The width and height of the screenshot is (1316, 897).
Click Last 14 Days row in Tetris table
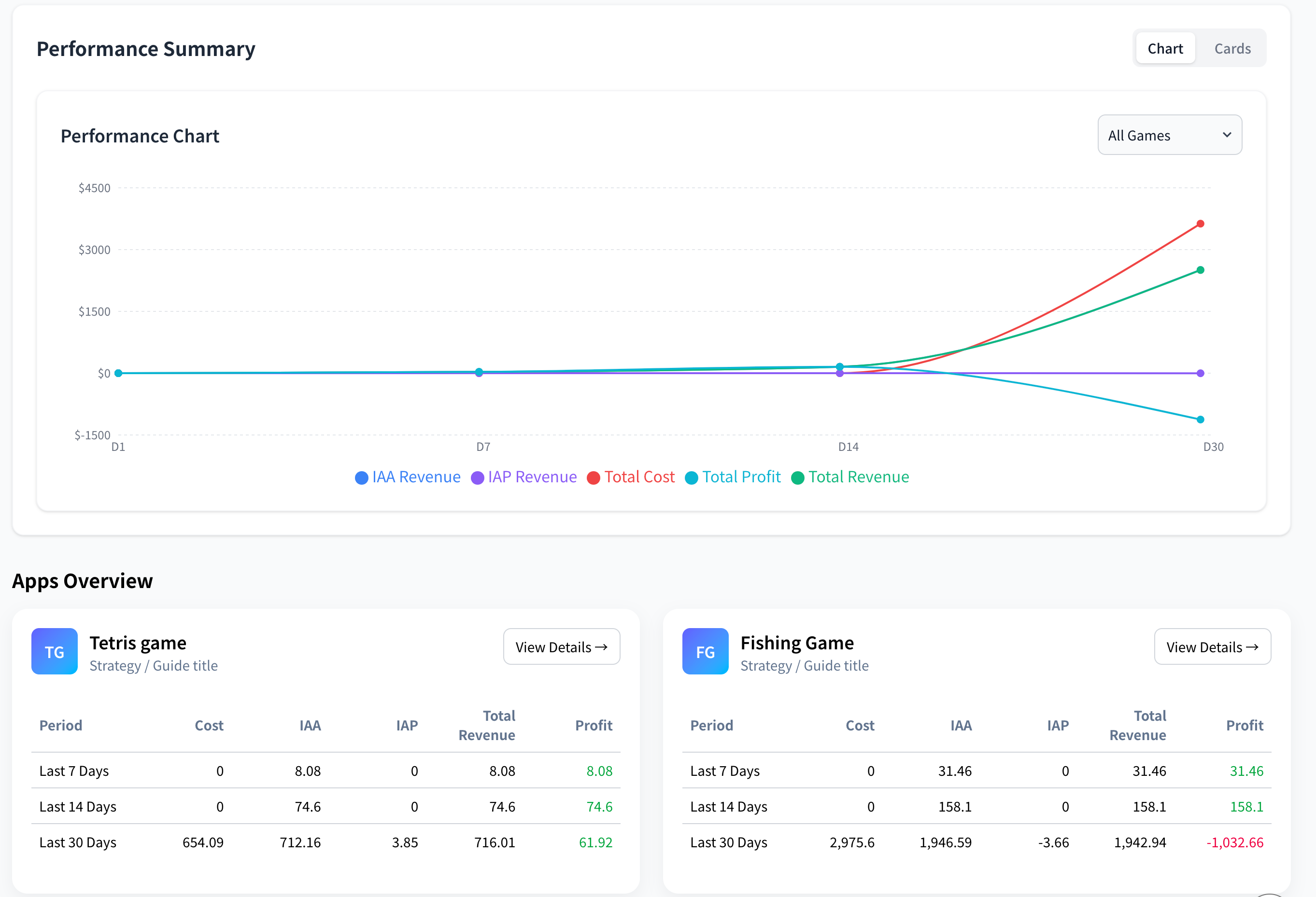pyautogui.click(x=325, y=806)
